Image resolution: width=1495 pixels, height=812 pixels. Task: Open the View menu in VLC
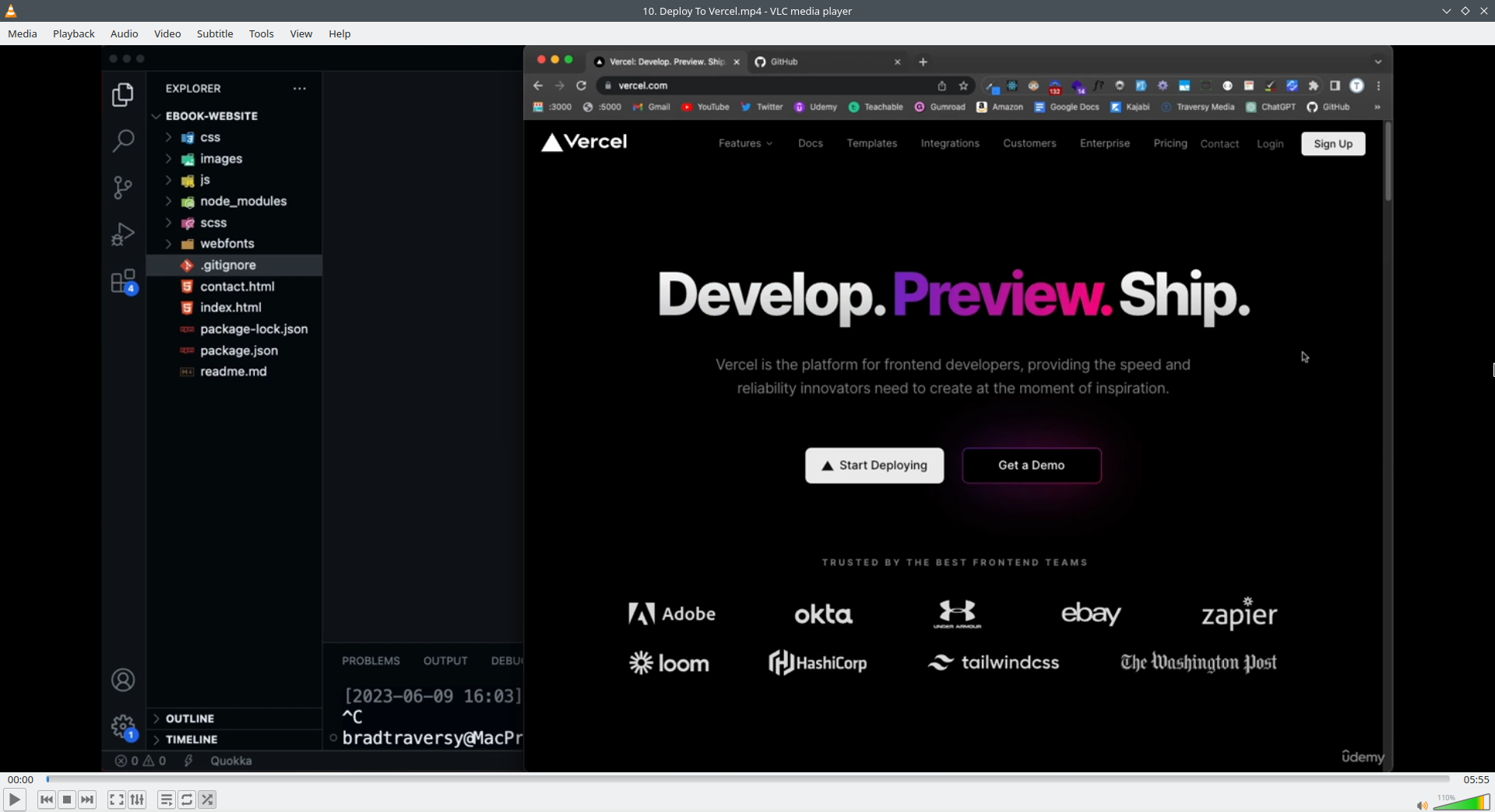click(x=301, y=33)
